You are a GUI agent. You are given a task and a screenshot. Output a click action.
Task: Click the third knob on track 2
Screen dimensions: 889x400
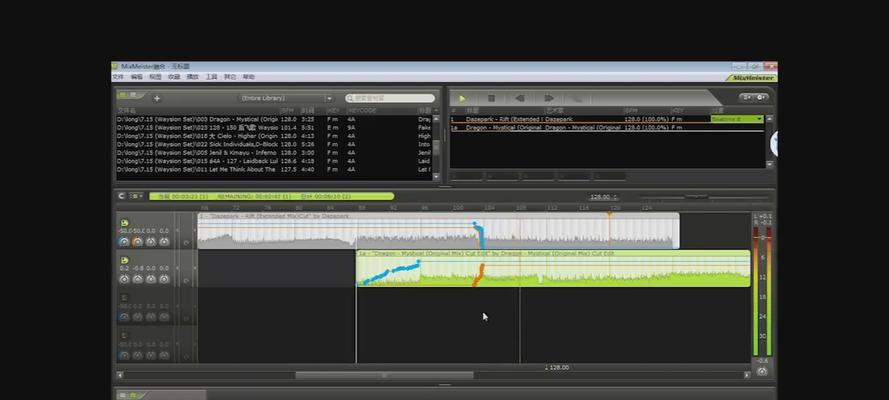[x=151, y=279]
